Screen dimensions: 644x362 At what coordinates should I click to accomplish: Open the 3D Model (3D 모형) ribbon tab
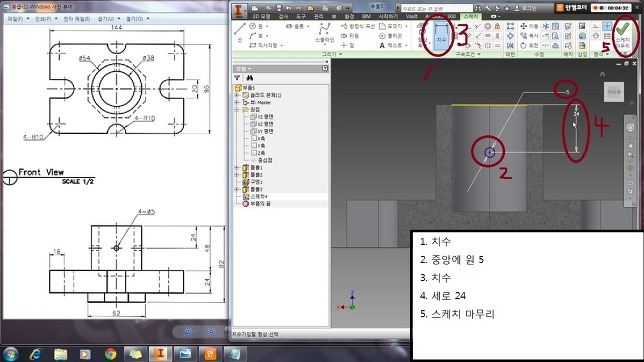tap(261, 16)
